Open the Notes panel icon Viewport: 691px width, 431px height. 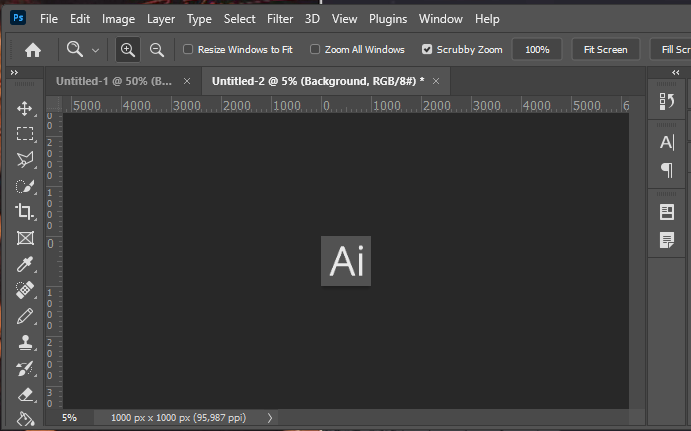(667, 240)
